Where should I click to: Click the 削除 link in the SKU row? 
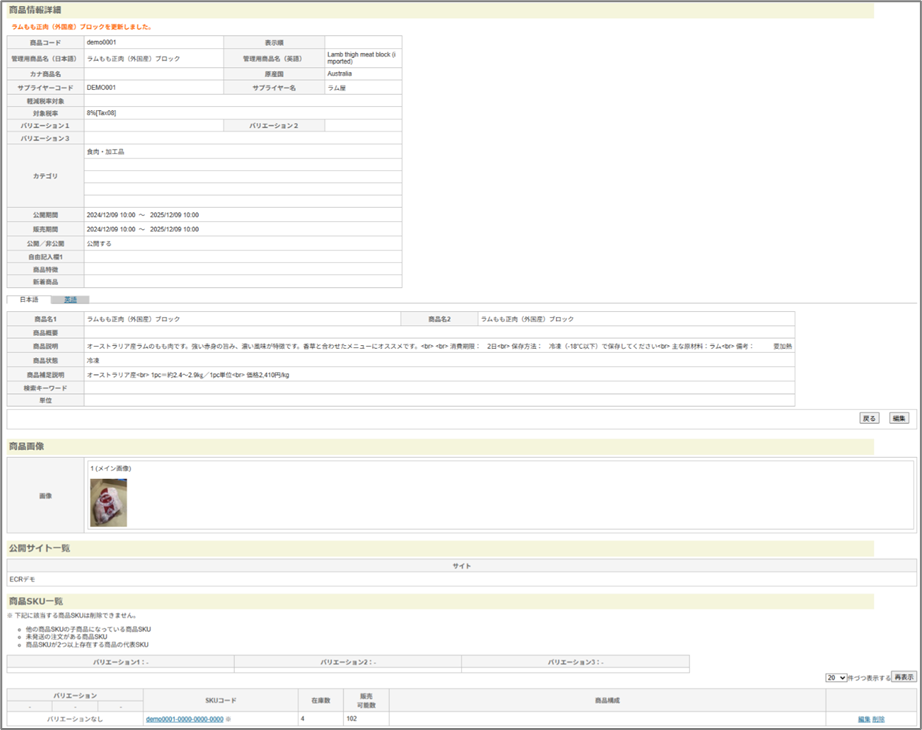pos(878,719)
